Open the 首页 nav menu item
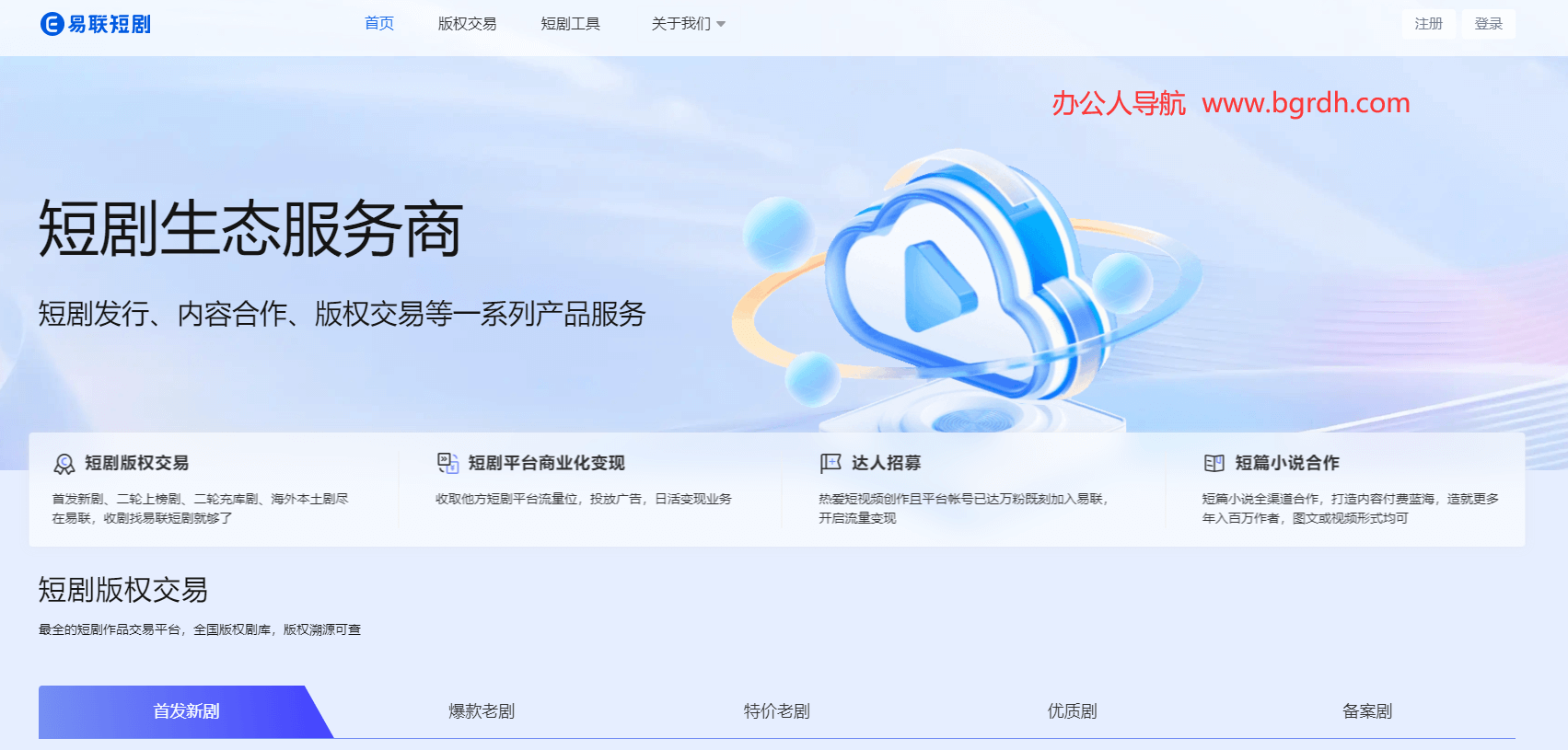Screen dimensions: 1568x750 379,24
